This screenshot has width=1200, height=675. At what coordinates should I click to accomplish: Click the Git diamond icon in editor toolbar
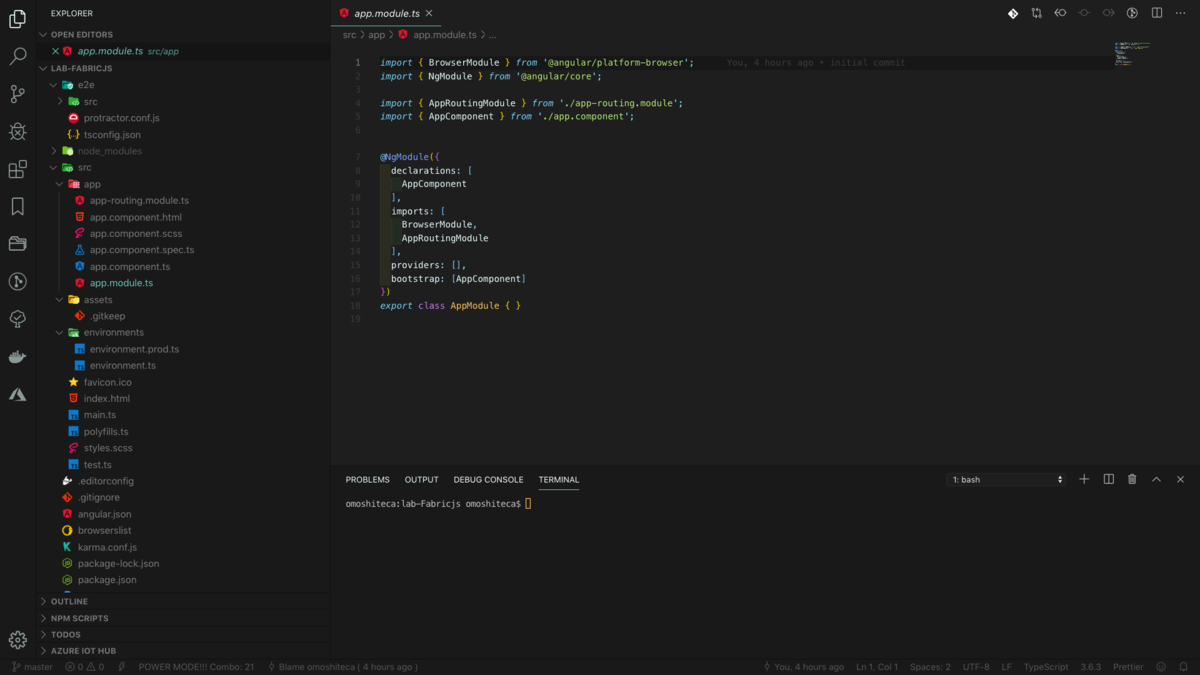[x=1013, y=13]
